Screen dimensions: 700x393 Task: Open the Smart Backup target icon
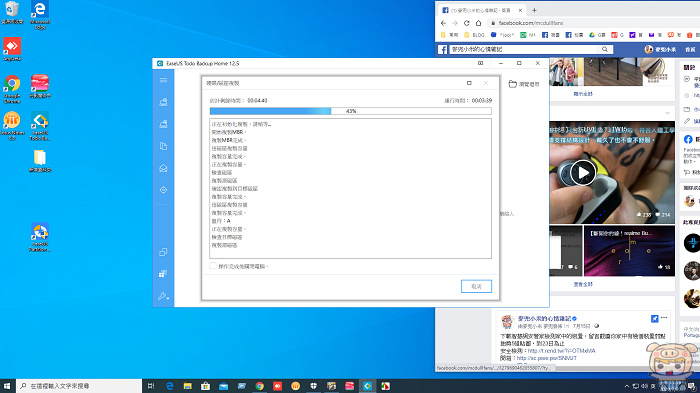tap(163, 190)
